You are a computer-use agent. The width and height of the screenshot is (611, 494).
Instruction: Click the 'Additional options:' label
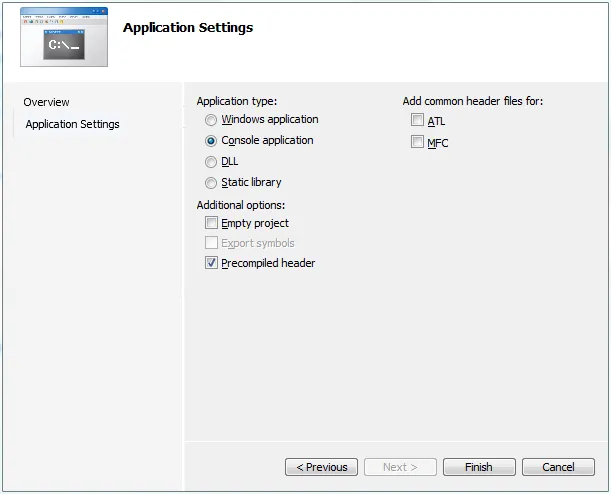[x=241, y=205]
